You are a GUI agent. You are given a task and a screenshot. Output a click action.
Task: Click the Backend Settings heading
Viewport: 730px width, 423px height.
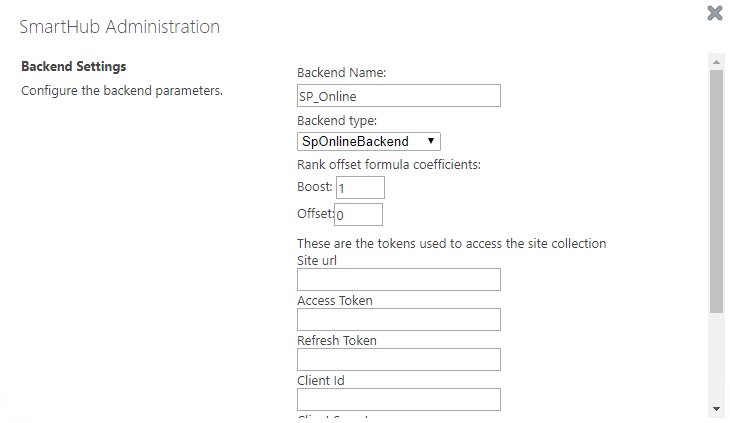click(73, 67)
